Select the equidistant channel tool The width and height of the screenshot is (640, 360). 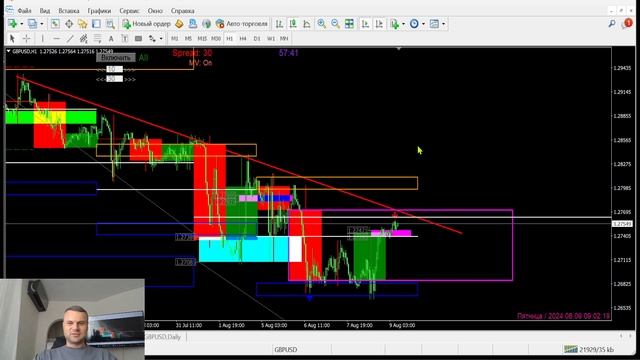(84, 38)
